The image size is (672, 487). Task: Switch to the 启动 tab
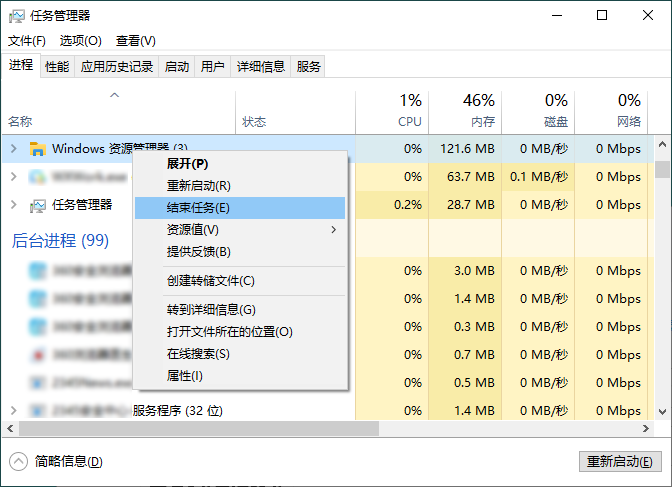(177, 66)
